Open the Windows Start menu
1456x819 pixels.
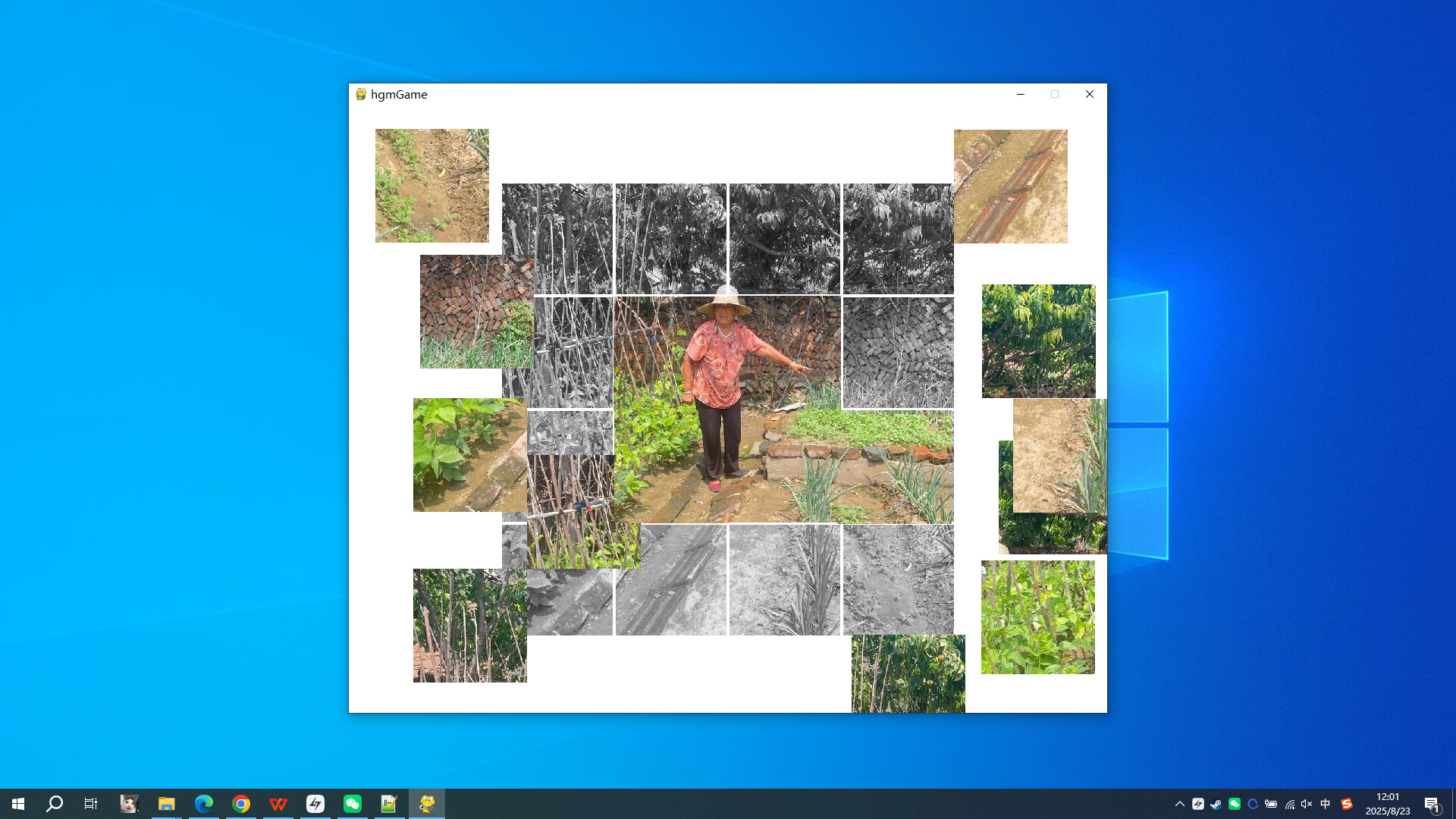pyautogui.click(x=18, y=804)
